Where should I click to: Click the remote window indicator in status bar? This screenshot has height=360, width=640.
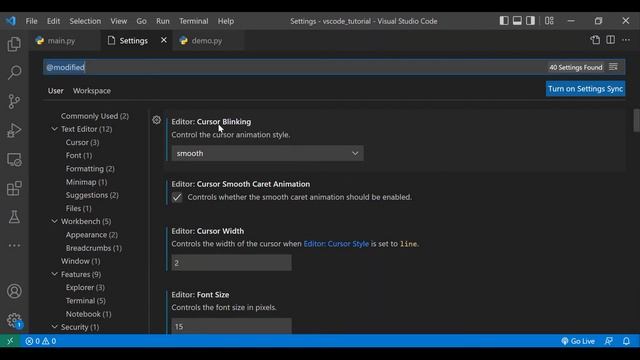(10, 341)
